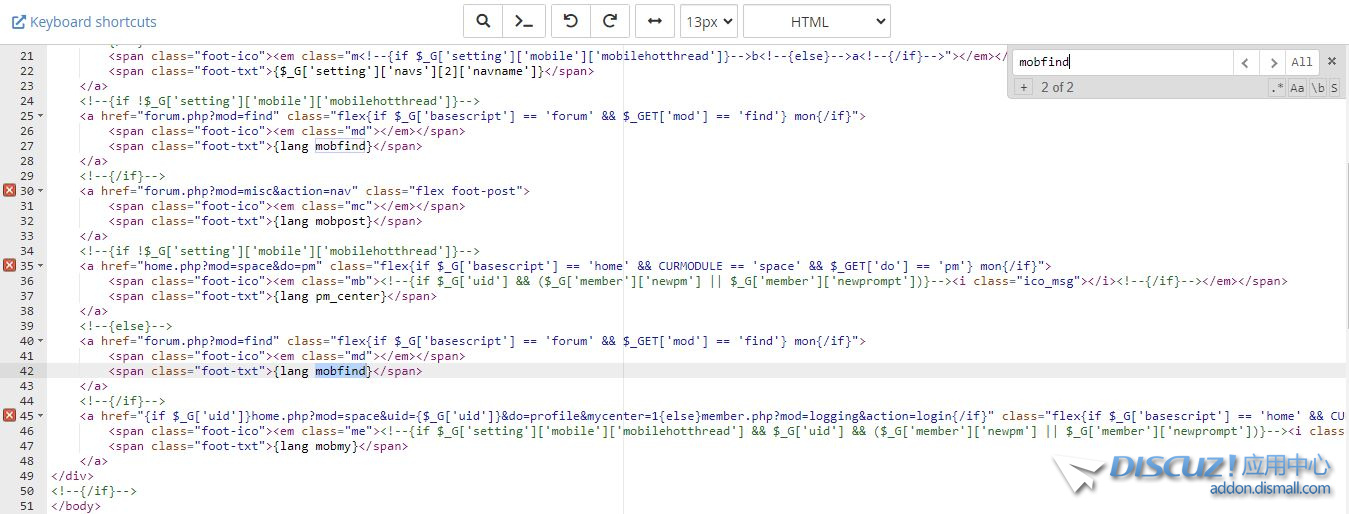Toggle case sensitive search (Aa)

[1297, 88]
